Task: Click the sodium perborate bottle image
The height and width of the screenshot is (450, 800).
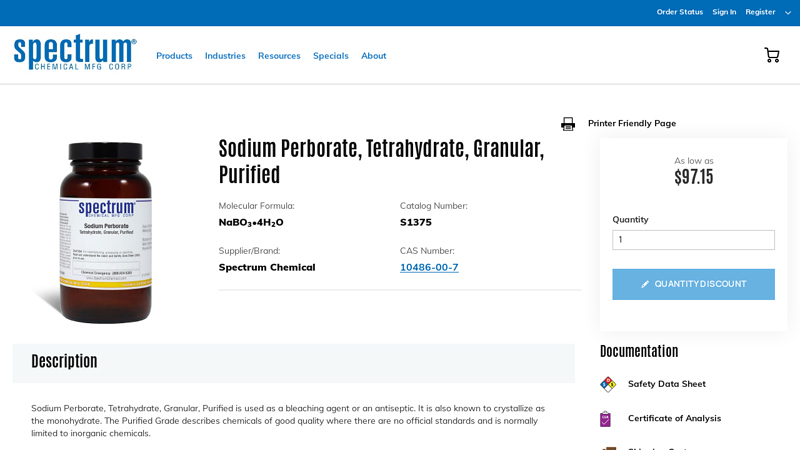Action: 105,233
